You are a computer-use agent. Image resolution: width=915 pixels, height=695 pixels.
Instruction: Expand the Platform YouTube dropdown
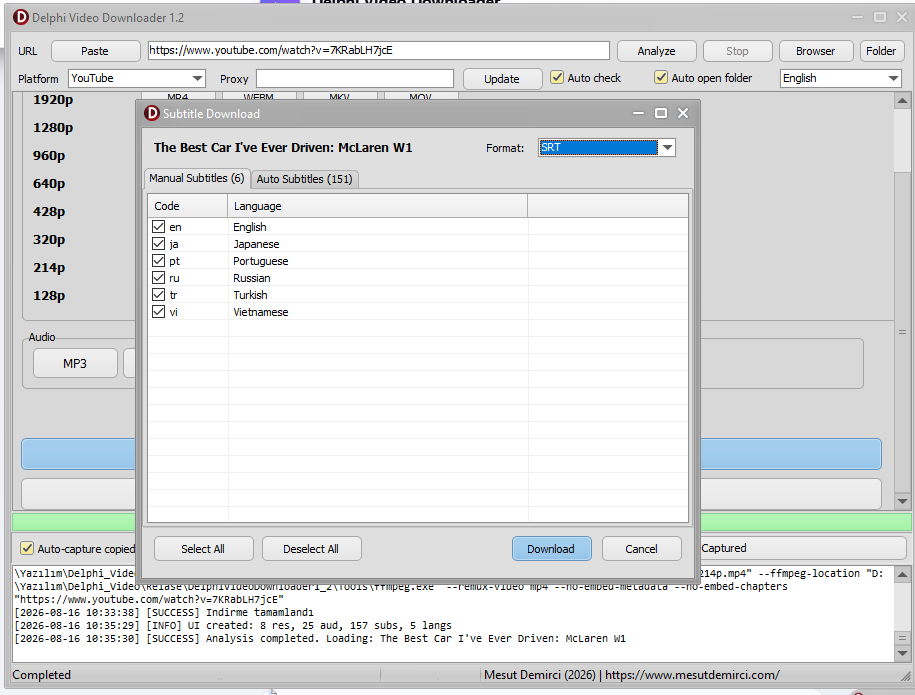point(198,78)
